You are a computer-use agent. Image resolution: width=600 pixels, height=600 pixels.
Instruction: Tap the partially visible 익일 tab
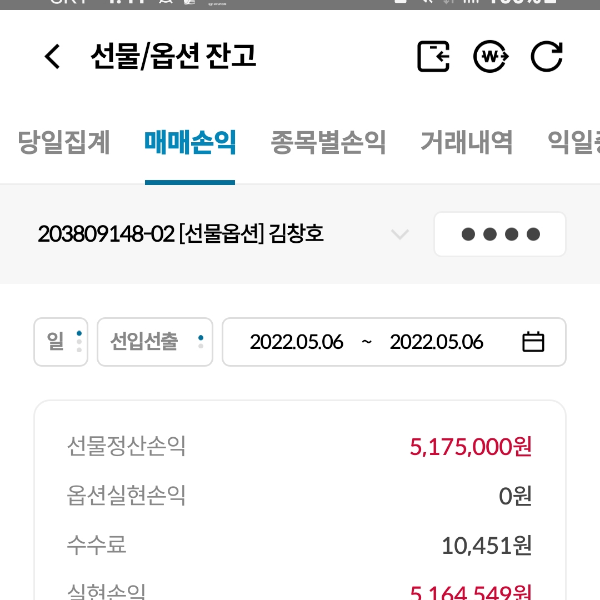click(x=574, y=143)
